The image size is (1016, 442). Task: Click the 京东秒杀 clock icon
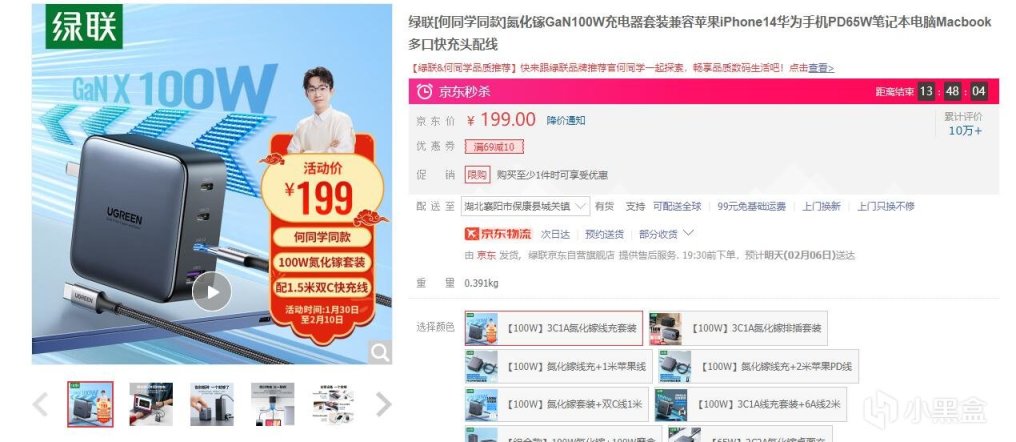tap(424, 91)
